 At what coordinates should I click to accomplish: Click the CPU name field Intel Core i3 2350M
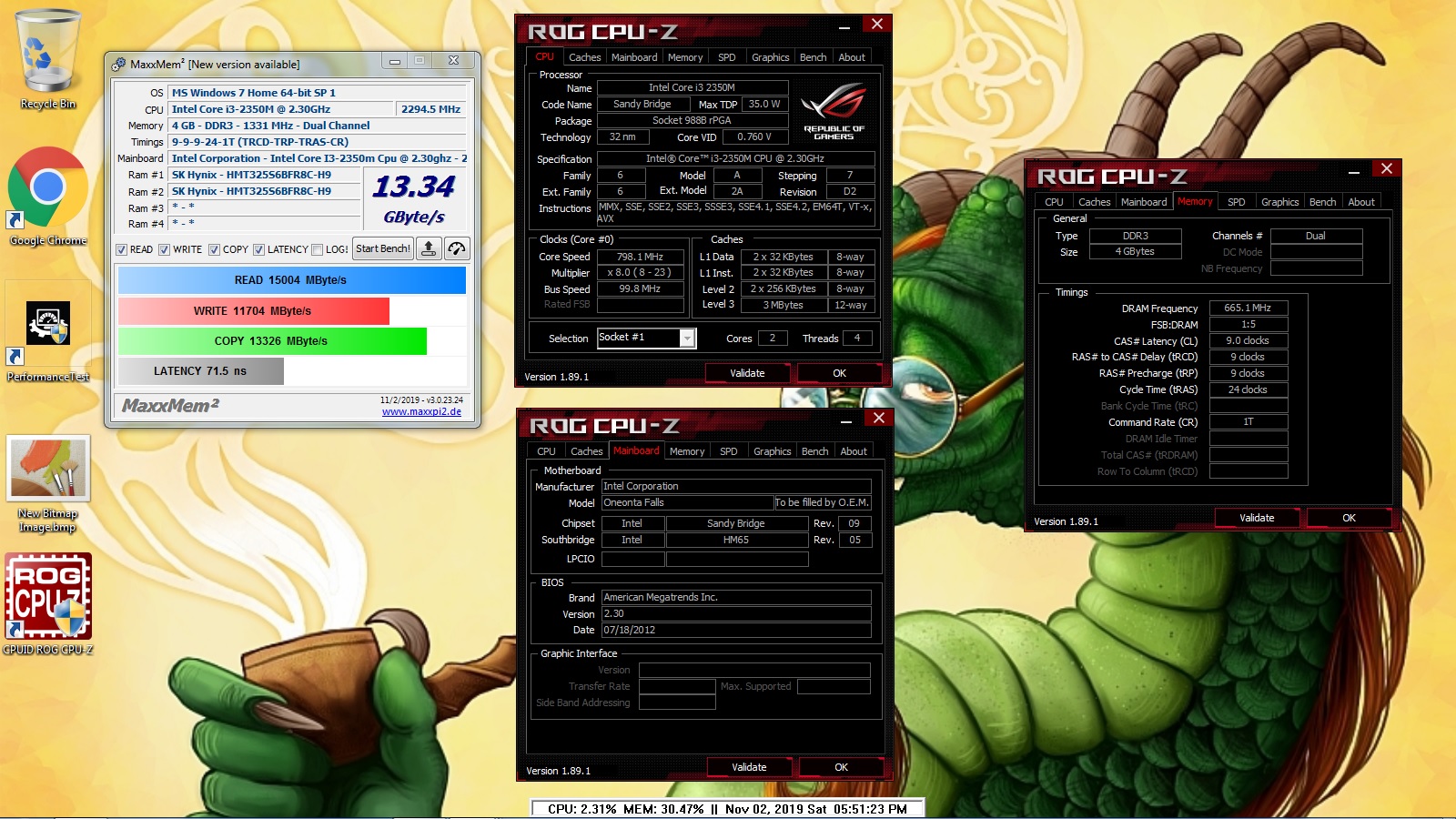click(x=692, y=87)
